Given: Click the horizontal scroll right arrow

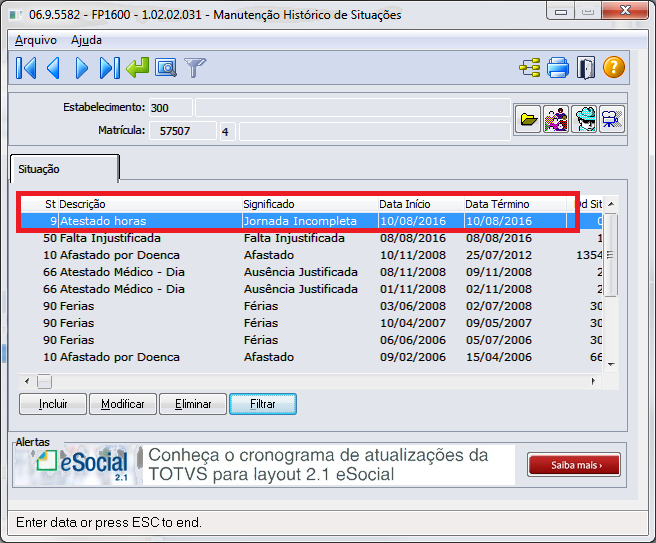Looking at the screenshot, I should (x=593, y=381).
